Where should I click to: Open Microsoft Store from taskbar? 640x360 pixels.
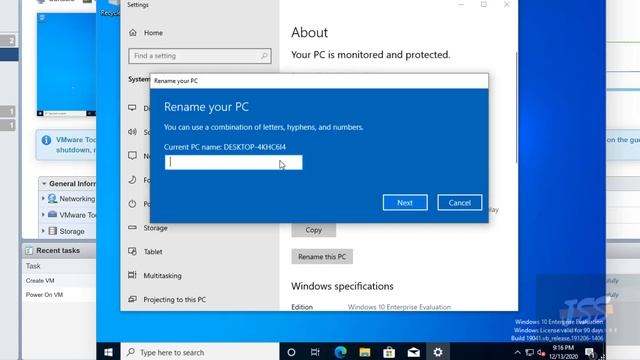[x=389, y=352]
